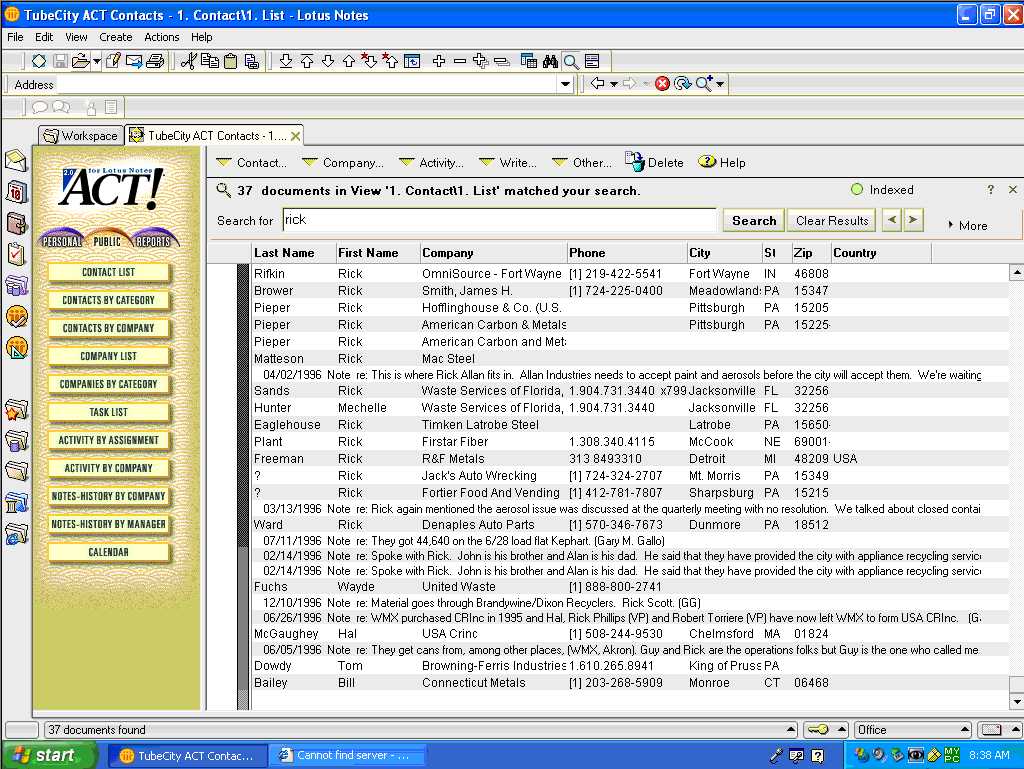
Task: Click the edit document pencil icon
Action: (x=113, y=61)
